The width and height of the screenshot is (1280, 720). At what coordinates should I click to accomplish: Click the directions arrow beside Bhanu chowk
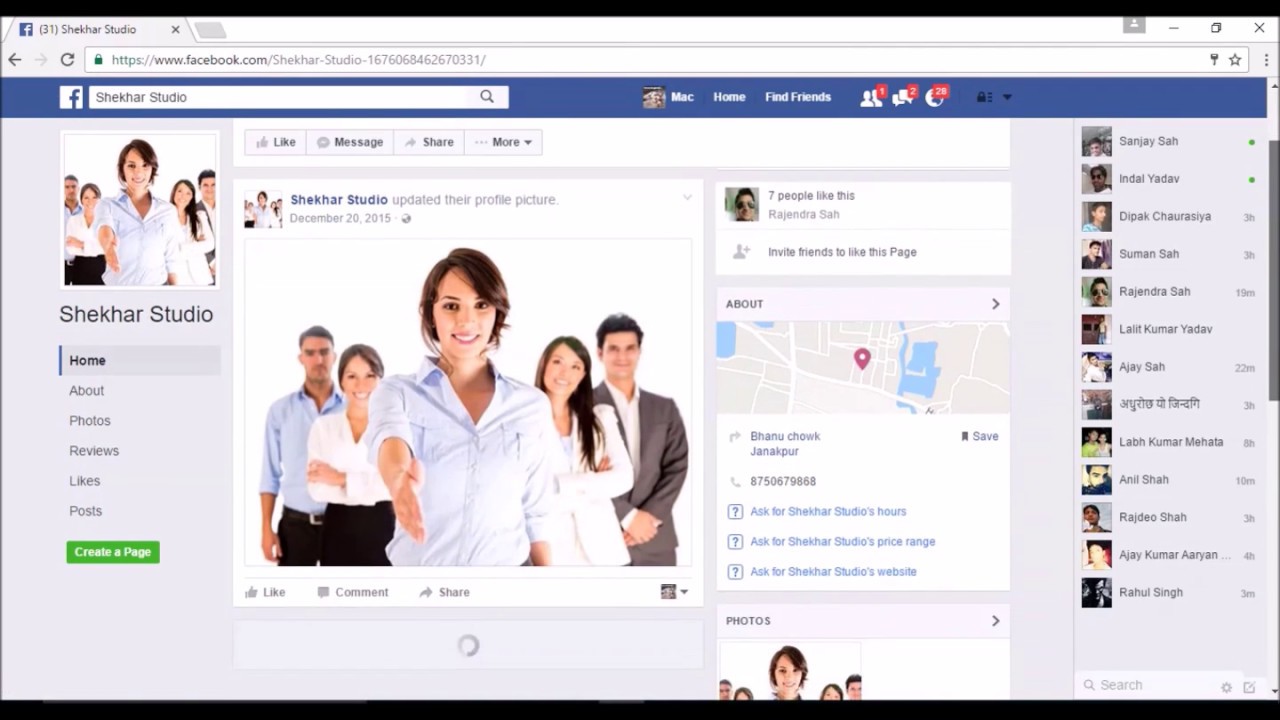[x=735, y=437]
